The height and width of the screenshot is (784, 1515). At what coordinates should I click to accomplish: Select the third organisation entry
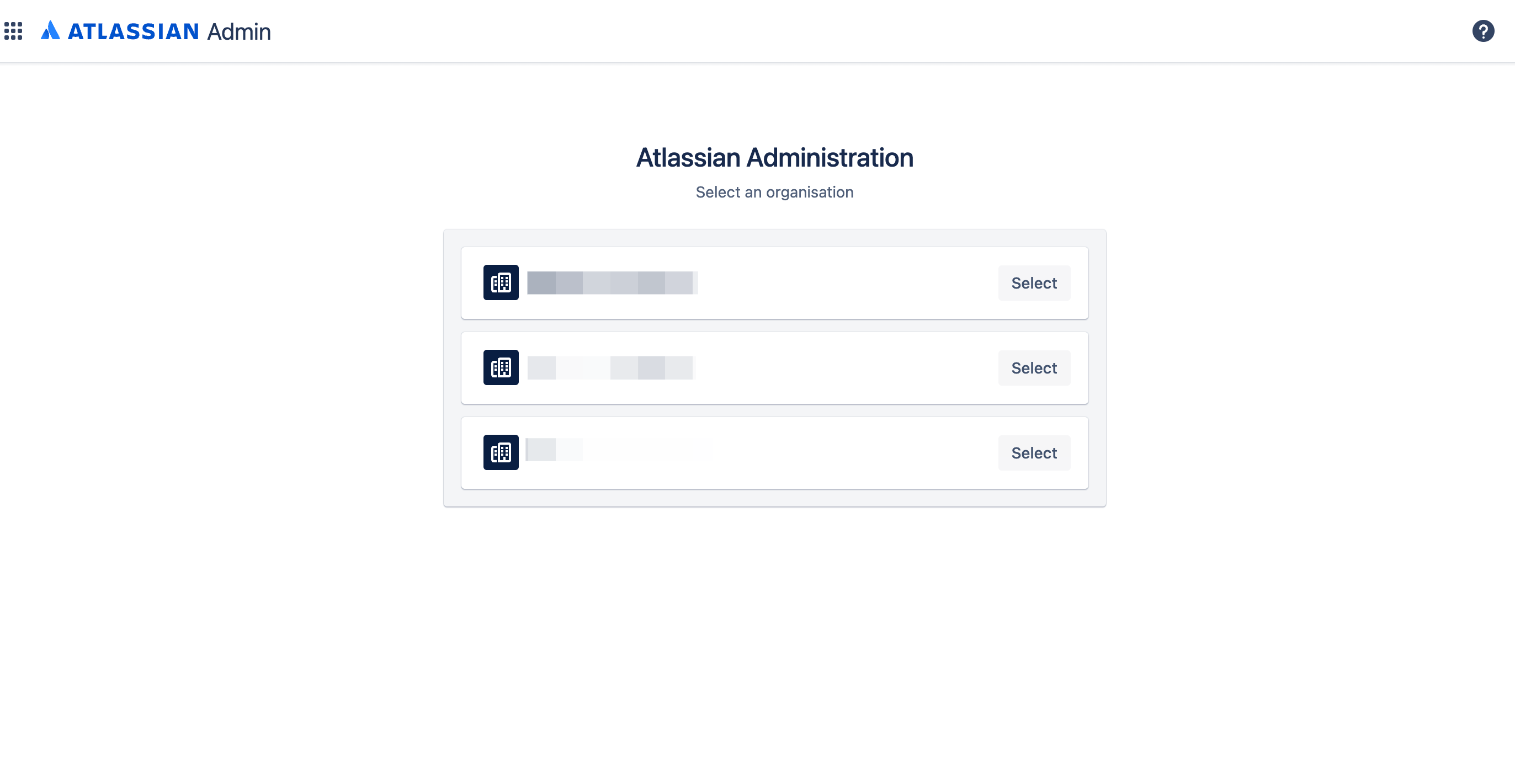pyautogui.click(x=1034, y=452)
